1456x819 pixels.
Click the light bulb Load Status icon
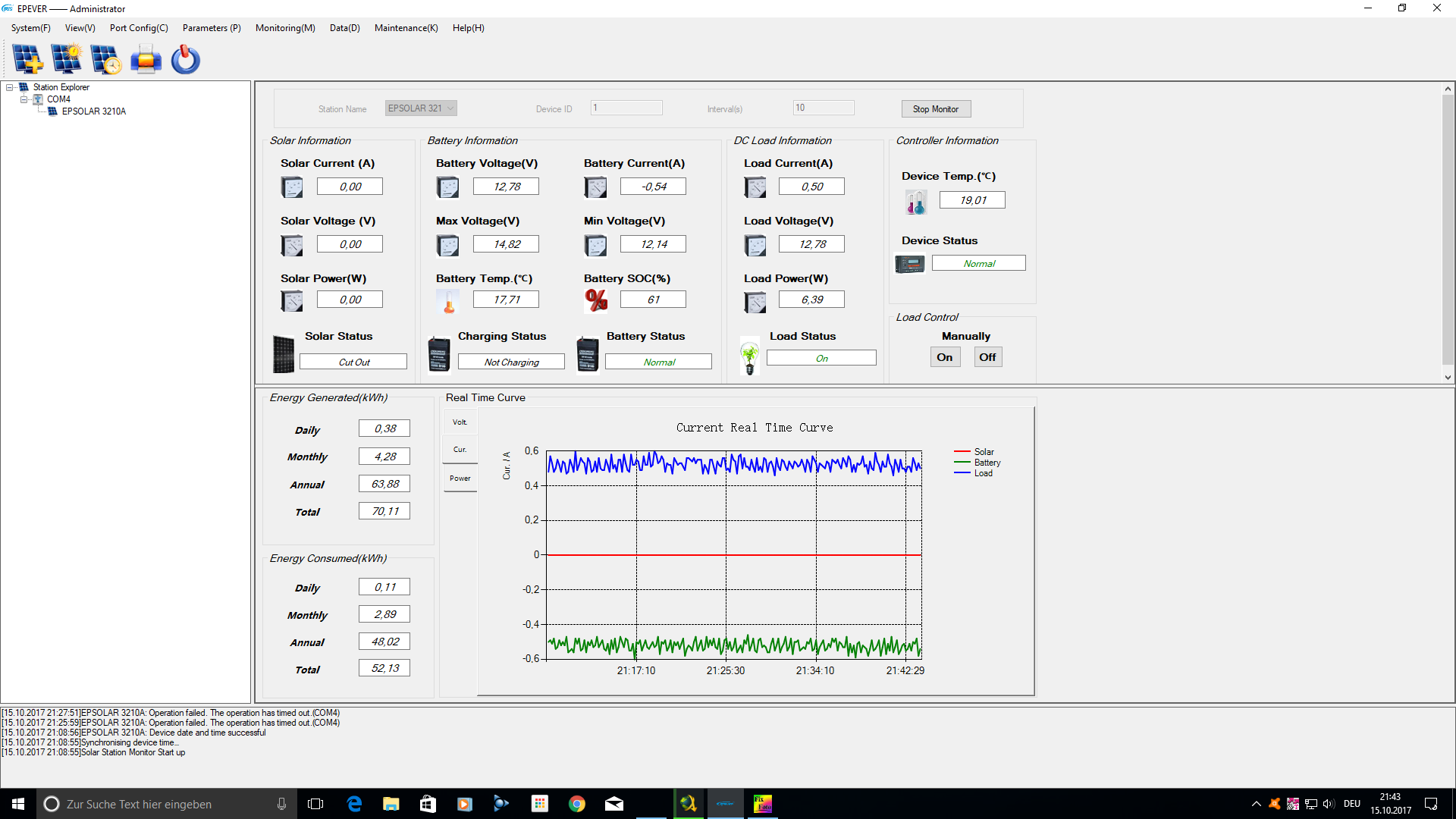click(x=749, y=356)
